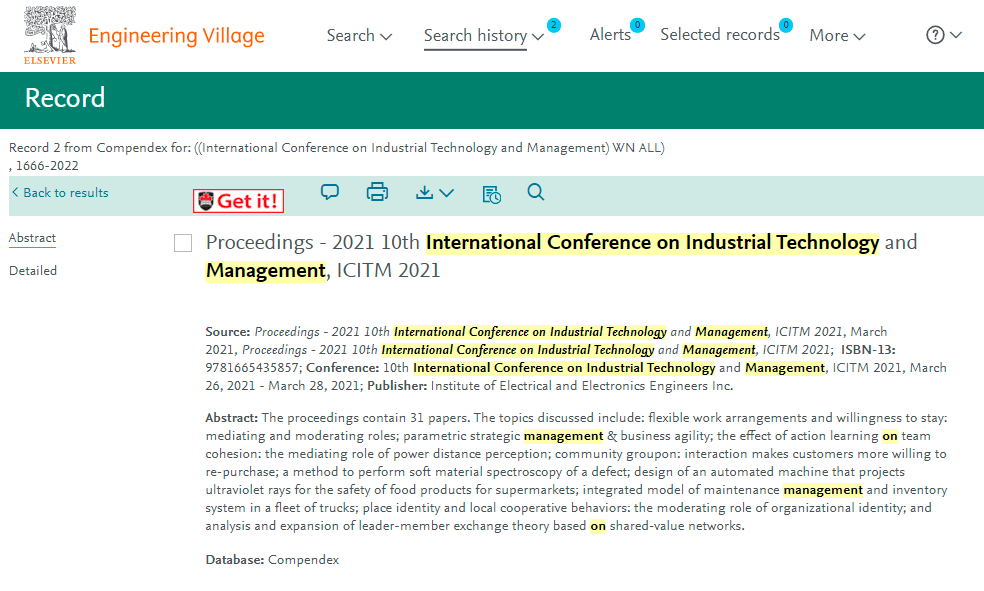This screenshot has height=591, width=984.
Task: Open Engineering Village home link
Action: tap(176, 36)
